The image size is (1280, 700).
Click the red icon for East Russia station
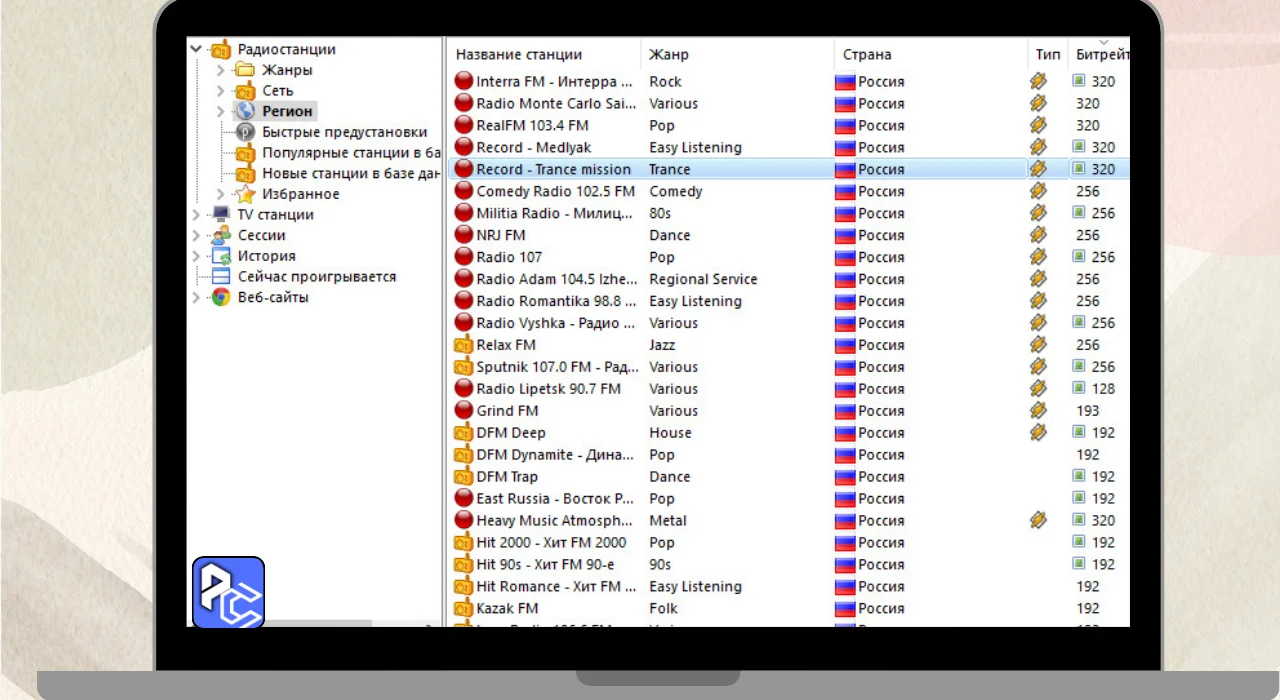pos(463,498)
